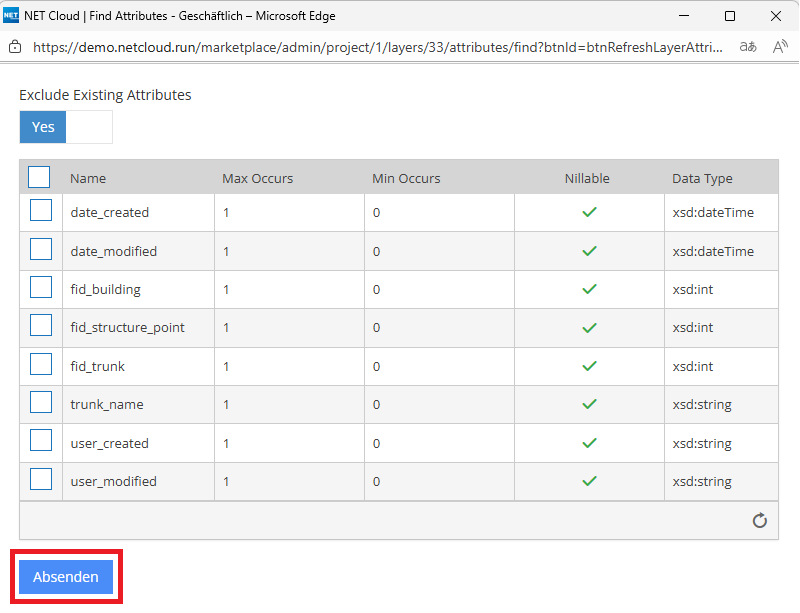This screenshot has height=613, width=800.
Task: Click the table refresh icon
Action: point(759,520)
